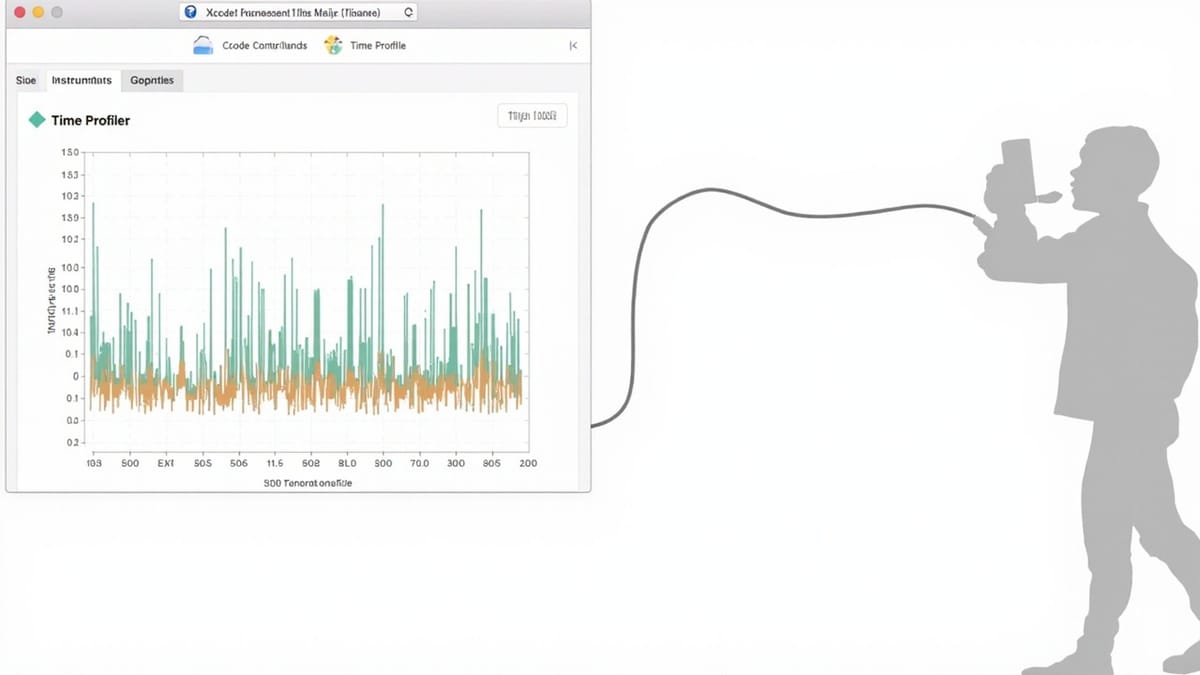Minimize the window with yellow button
The width and height of the screenshot is (1200, 675).
[38, 12]
